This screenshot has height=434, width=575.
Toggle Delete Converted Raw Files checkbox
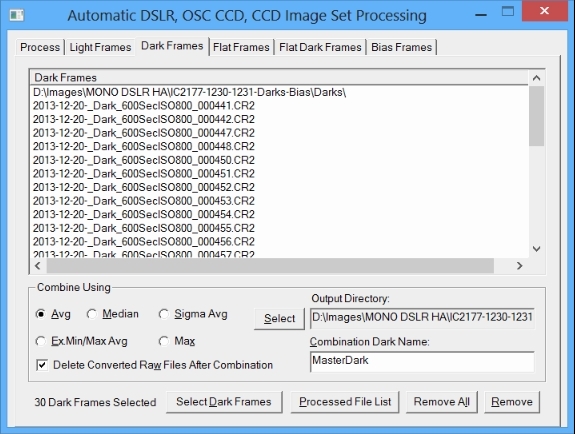42,365
